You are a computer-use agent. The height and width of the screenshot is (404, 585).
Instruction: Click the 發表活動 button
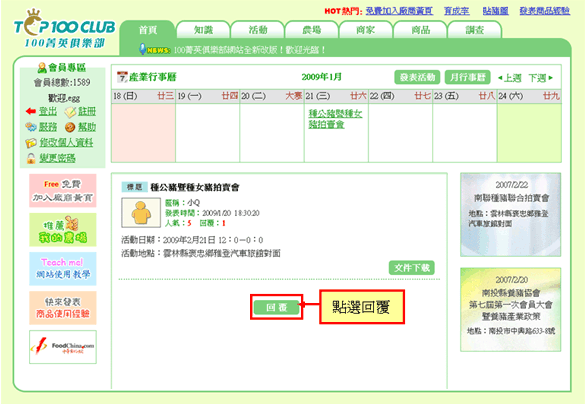pos(417,77)
